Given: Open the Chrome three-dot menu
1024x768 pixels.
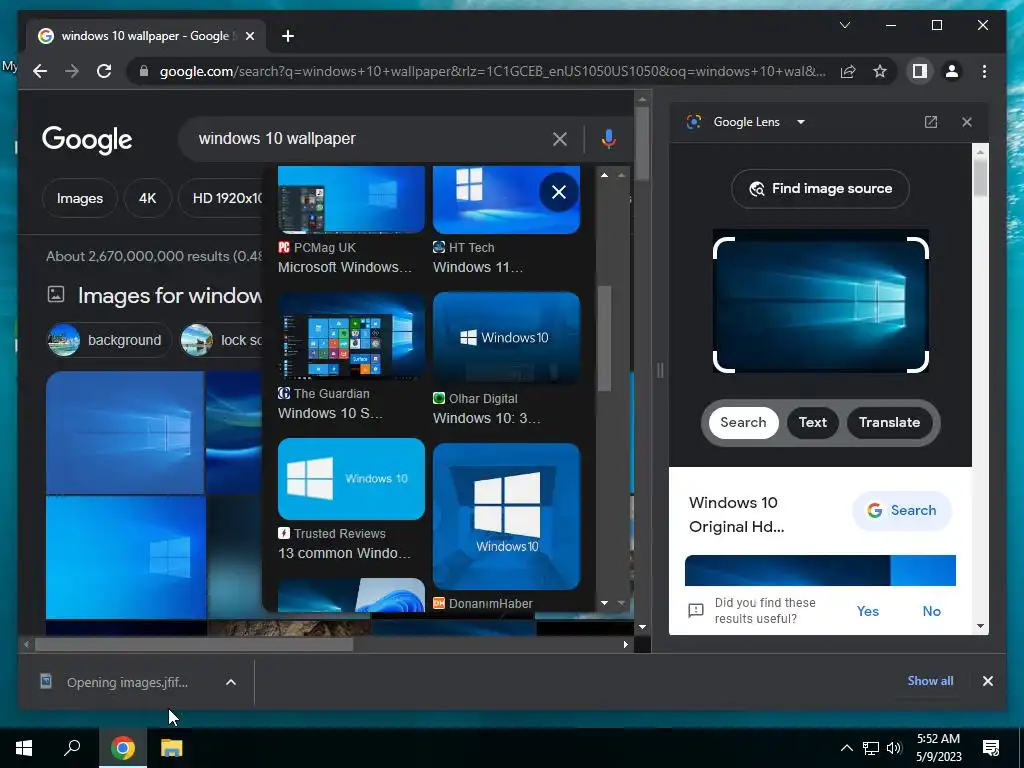Looking at the screenshot, I should tap(984, 71).
